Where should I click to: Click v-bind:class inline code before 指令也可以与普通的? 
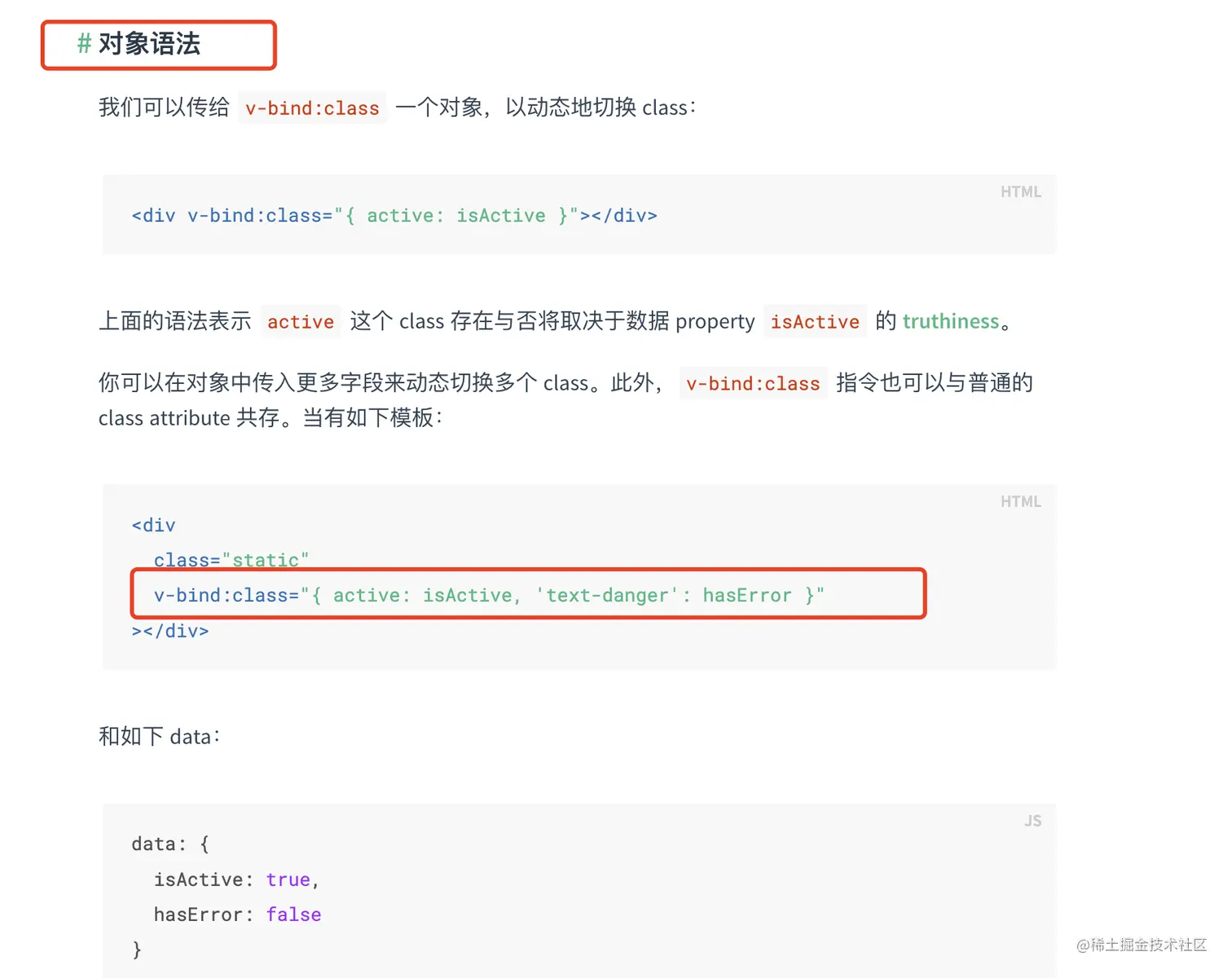coord(752,384)
